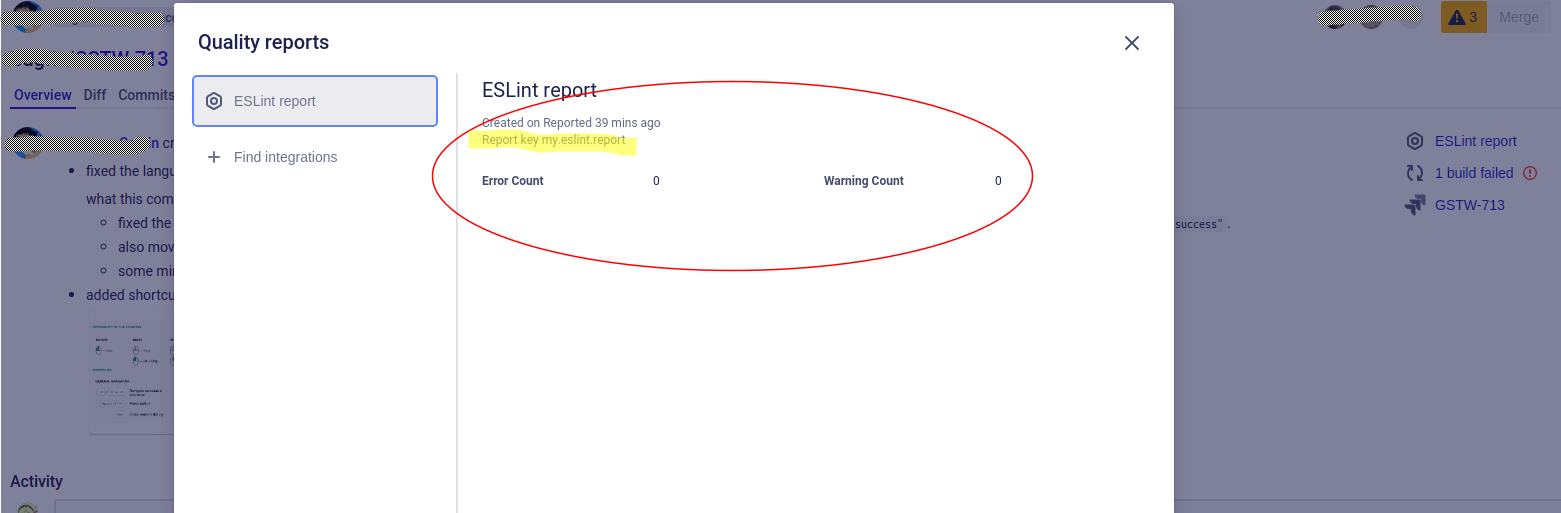Click the ESLint report heading in dialog
The width and height of the screenshot is (1561, 513).
click(539, 90)
